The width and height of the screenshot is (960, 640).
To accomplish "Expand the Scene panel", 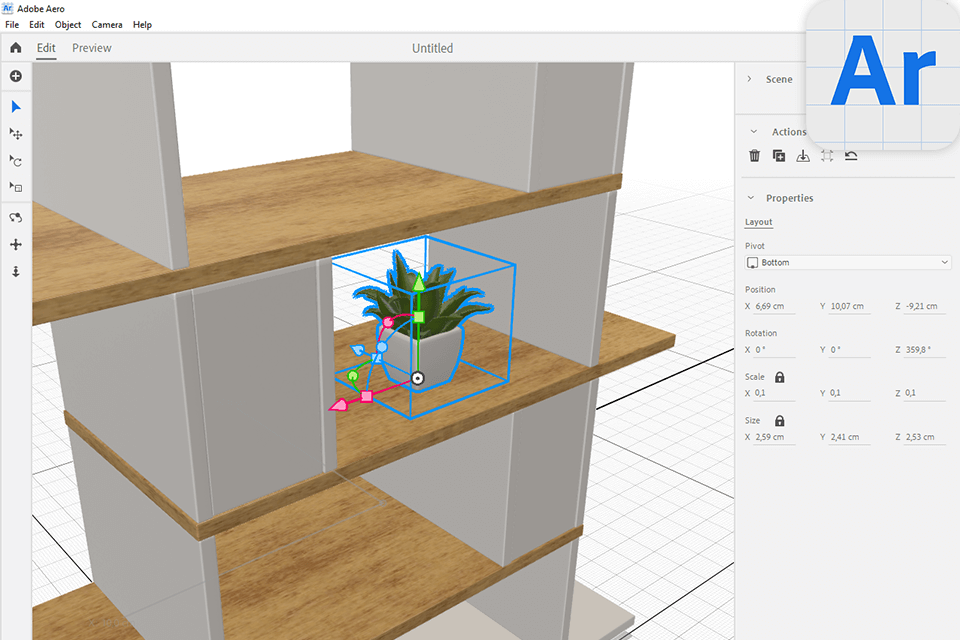I will point(750,79).
